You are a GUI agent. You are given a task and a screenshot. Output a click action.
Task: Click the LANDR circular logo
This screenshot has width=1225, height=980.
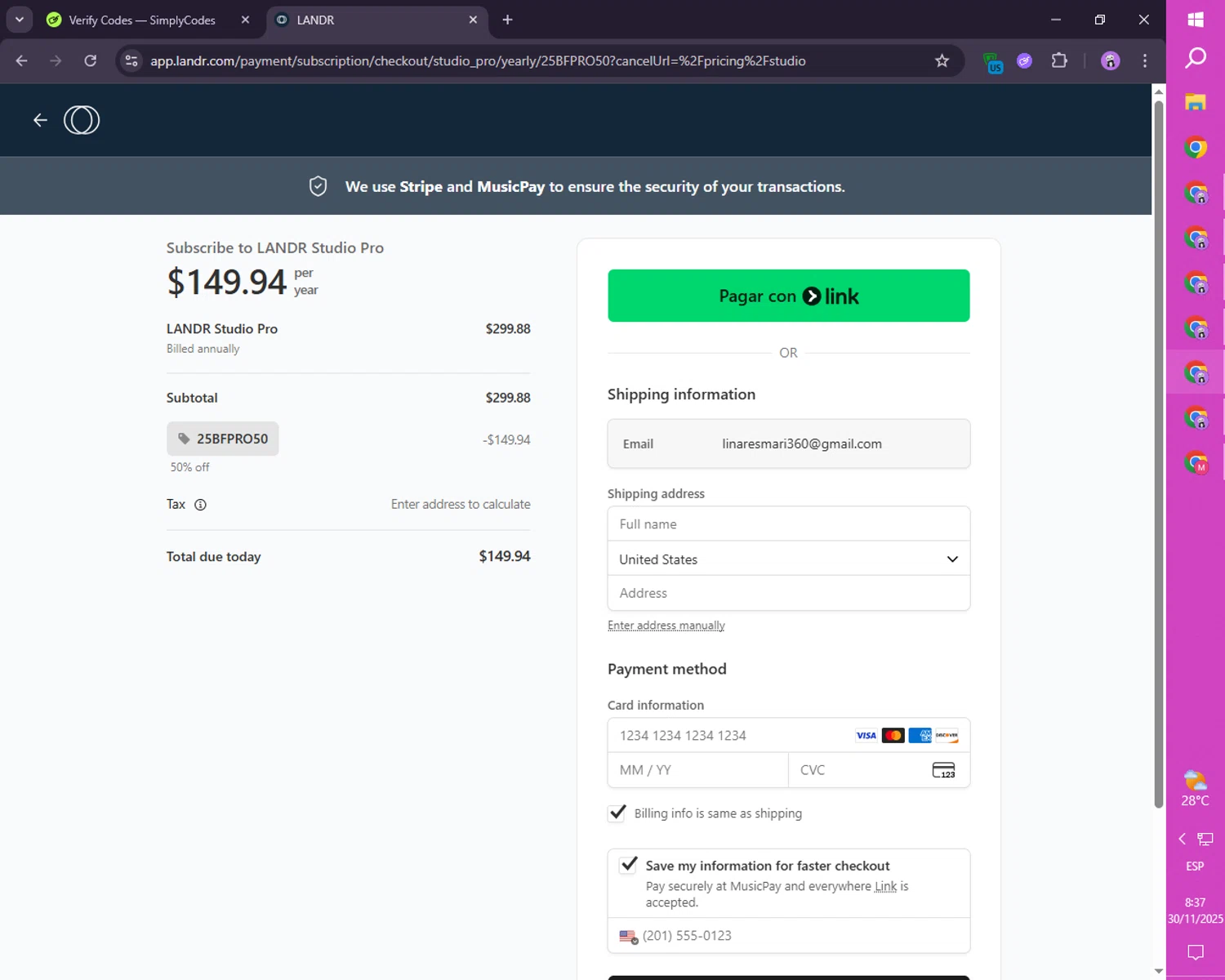click(x=82, y=120)
